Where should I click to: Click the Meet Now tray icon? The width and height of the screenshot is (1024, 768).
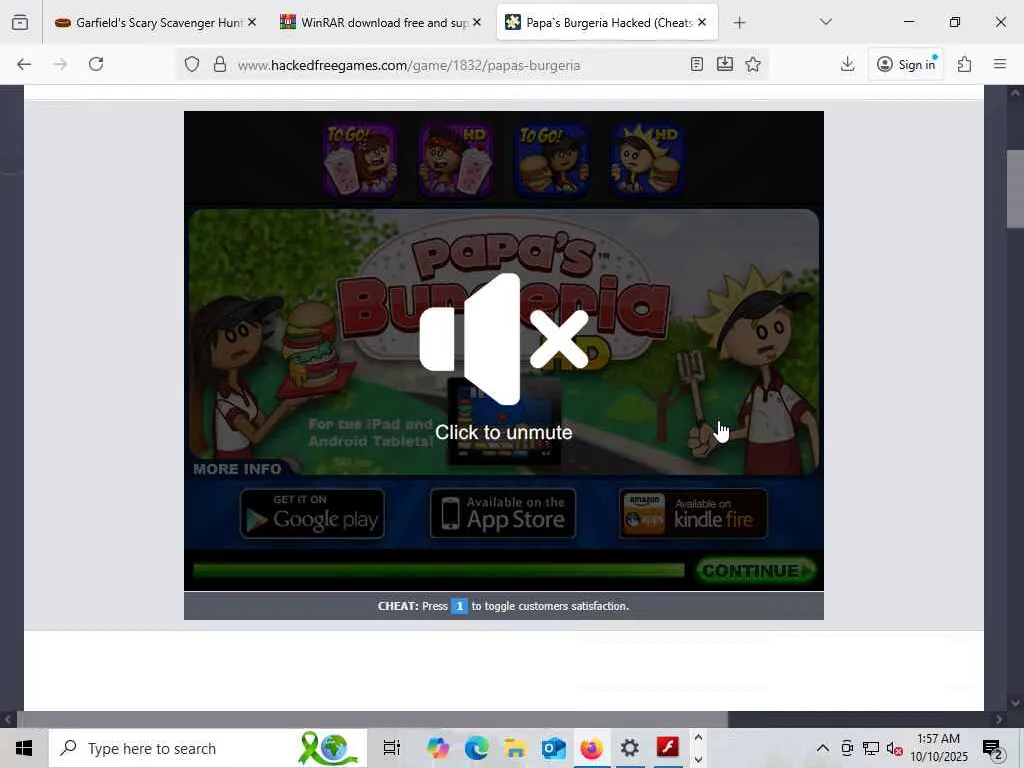click(847, 748)
